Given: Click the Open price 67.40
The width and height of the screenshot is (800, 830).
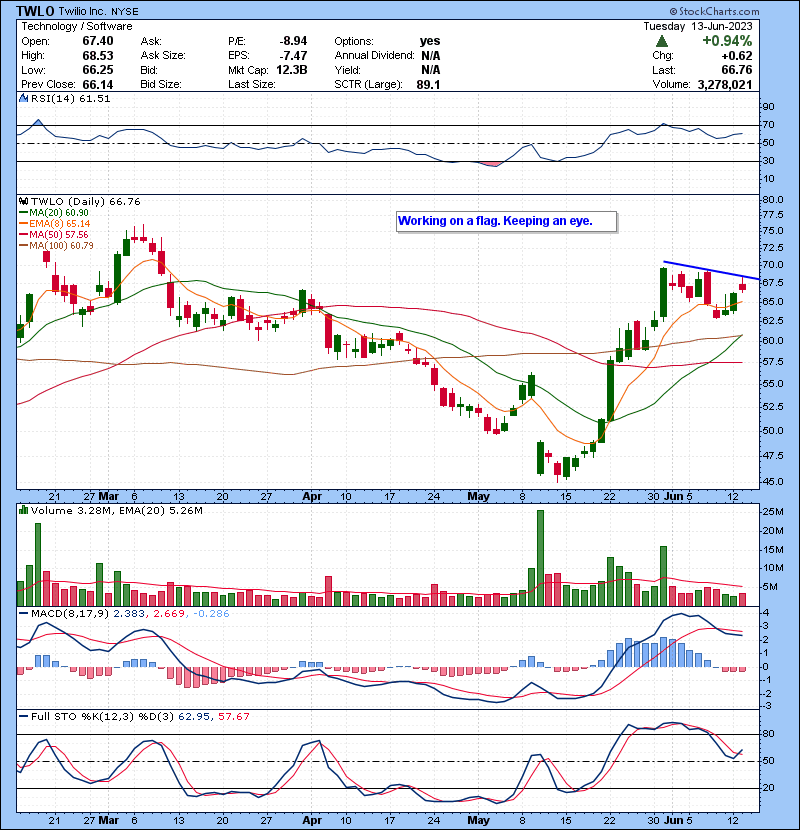Looking at the screenshot, I should (98, 41).
